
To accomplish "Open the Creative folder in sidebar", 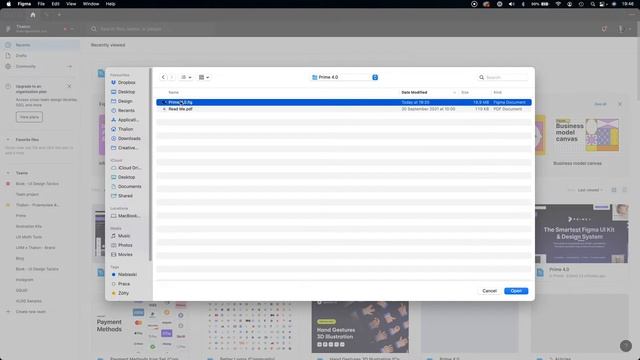I will coord(124,148).
